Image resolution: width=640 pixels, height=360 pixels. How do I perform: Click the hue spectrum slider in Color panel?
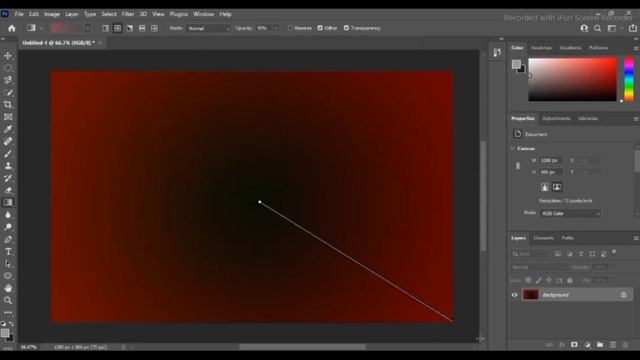(x=629, y=79)
